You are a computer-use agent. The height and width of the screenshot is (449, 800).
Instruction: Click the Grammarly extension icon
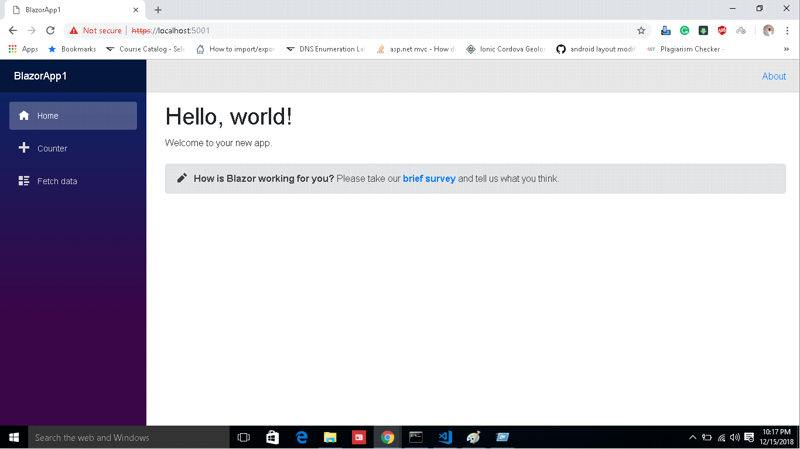coord(685,31)
